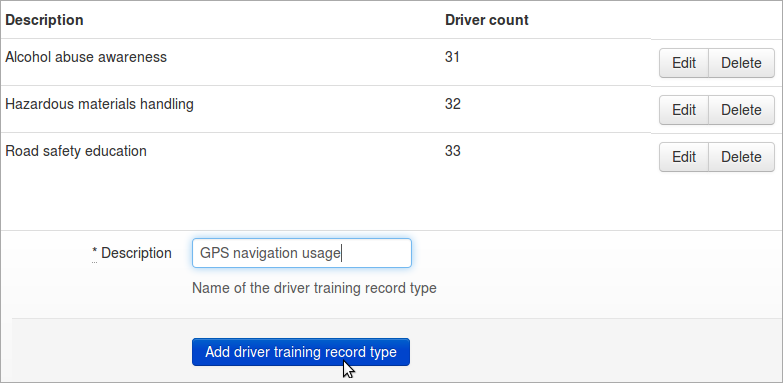The width and height of the screenshot is (783, 383).
Task: Delete the Hazardous materials handling record type
Action: tap(742, 110)
